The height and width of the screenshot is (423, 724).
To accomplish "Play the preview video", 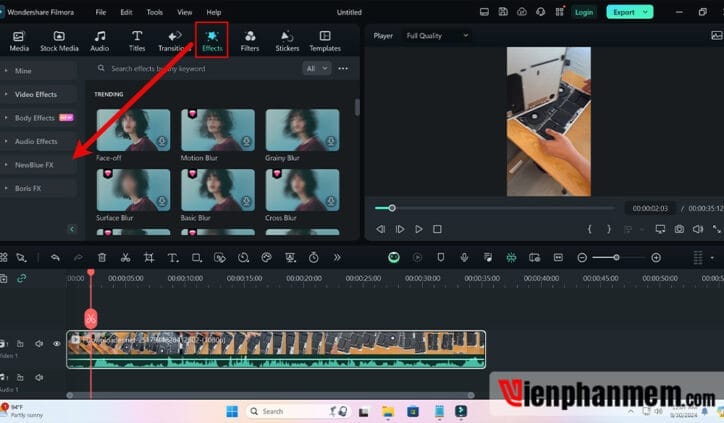I will [x=419, y=229].
